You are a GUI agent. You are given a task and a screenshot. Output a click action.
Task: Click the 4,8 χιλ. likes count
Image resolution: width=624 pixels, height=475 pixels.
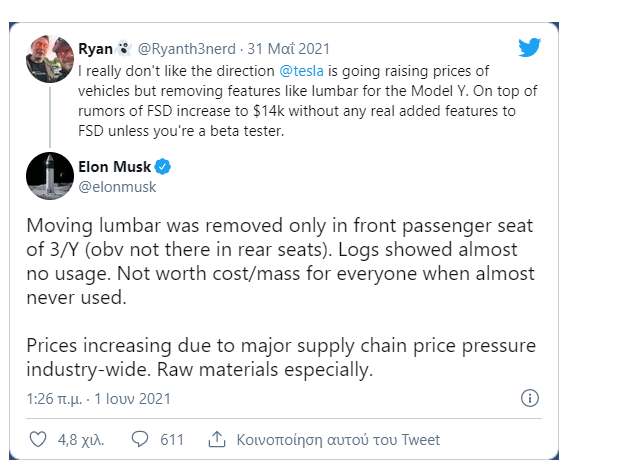81,439
